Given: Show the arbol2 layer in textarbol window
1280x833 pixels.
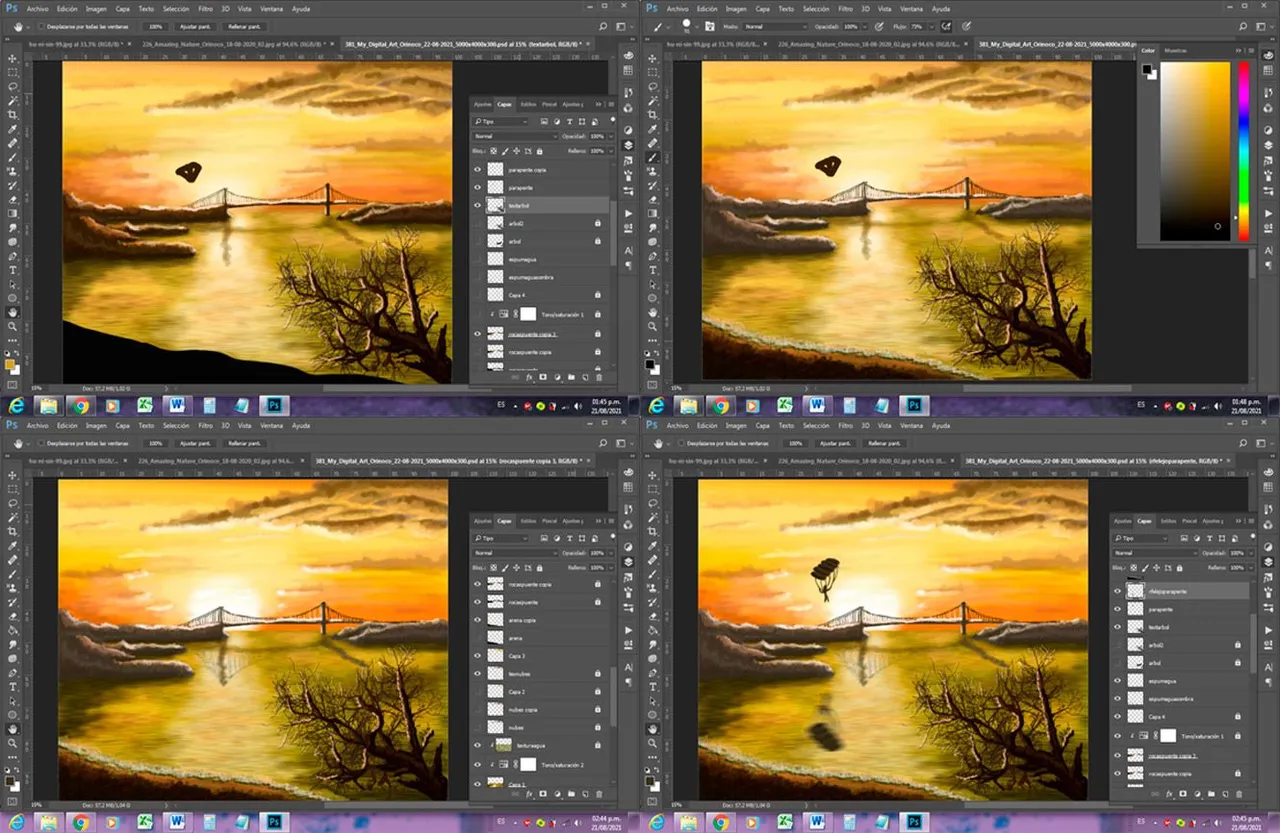Looking at the screenshot, I should 477,223.
